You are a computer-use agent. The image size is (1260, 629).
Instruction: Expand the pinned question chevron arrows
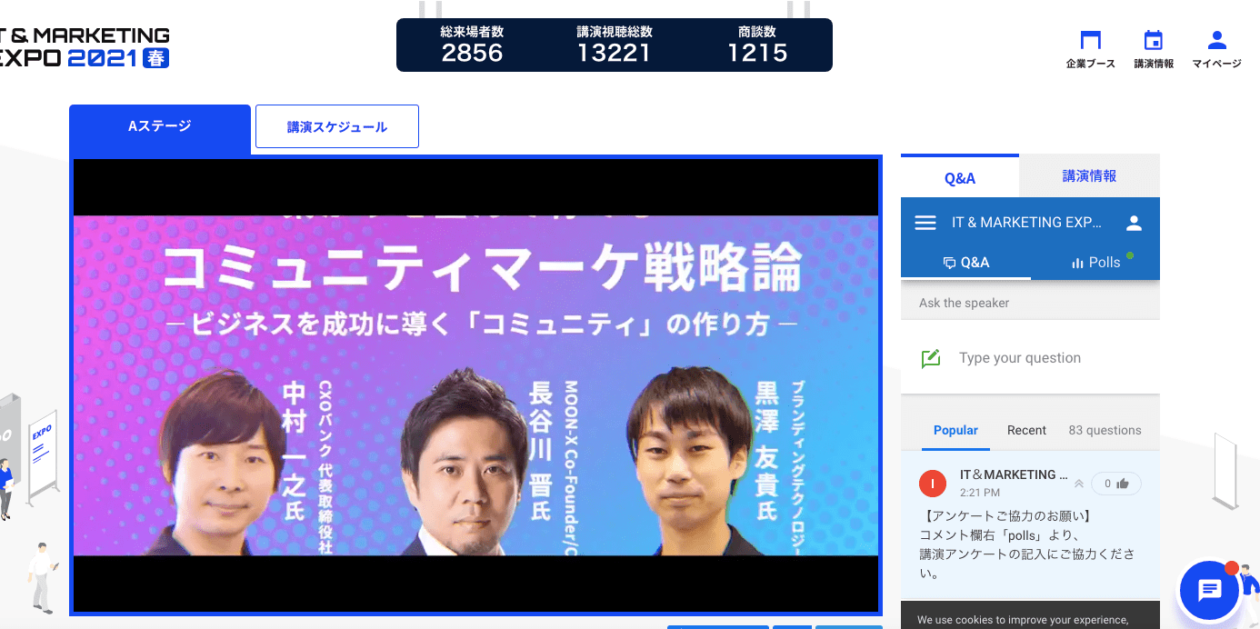[x=1078, y=484]
